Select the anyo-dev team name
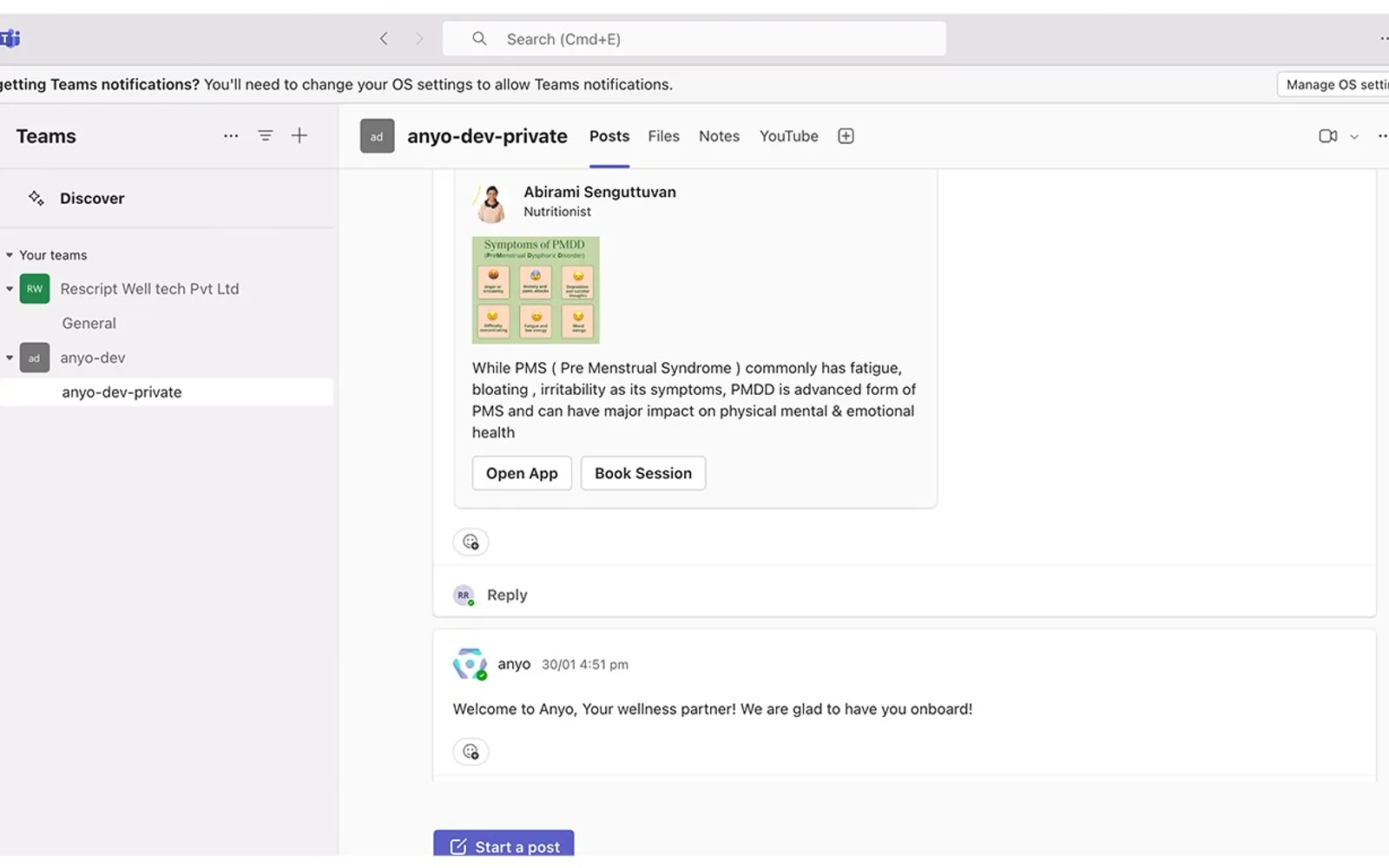Image resolution: width=1389 pixels, height=868 pixels. point(93,358)
